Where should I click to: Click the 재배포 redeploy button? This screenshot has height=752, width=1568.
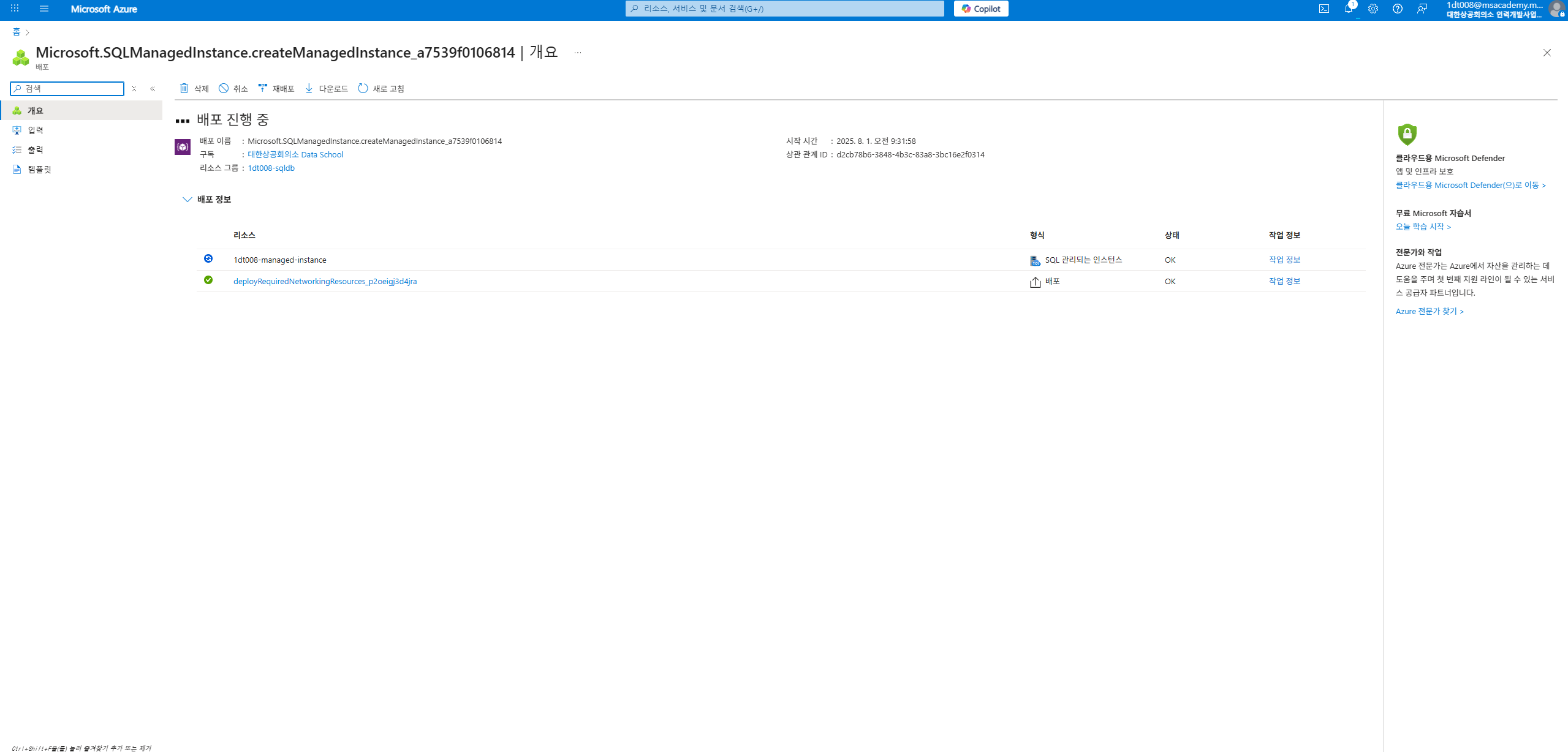click(x=276, y=89)
